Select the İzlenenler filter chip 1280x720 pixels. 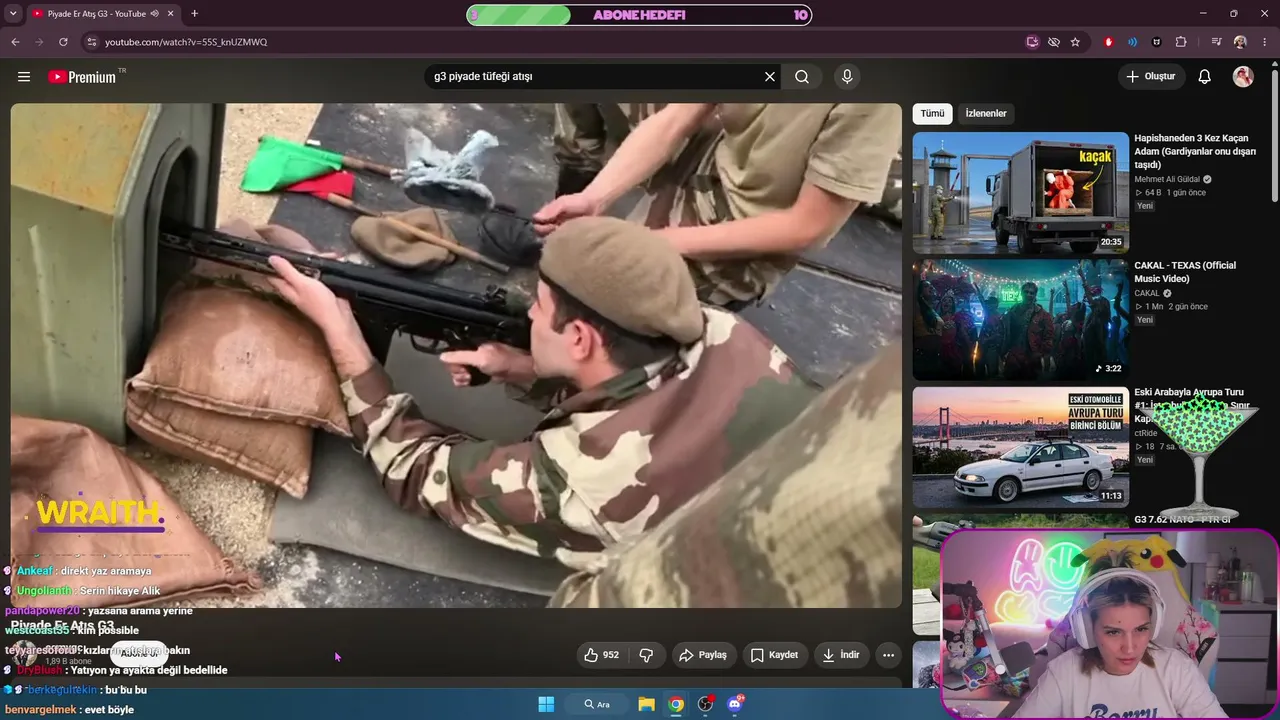pos(986,114)
